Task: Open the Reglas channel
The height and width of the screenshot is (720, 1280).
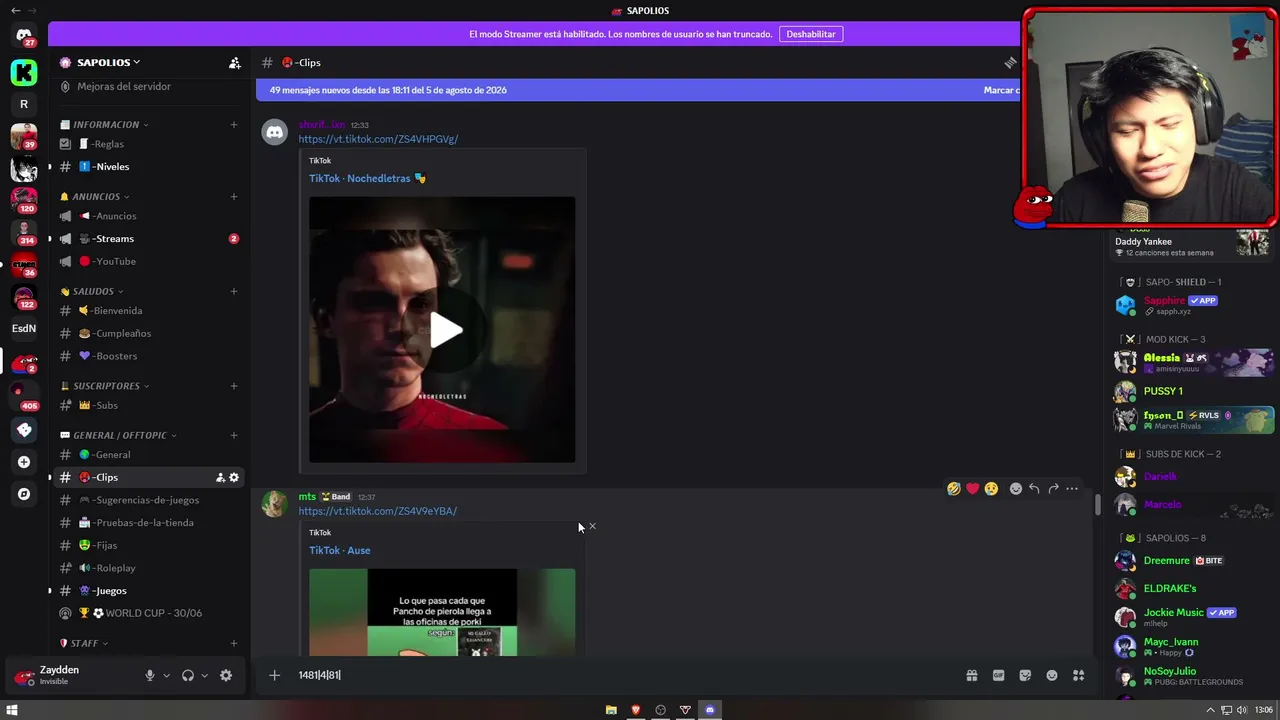Action: (150, 144)
